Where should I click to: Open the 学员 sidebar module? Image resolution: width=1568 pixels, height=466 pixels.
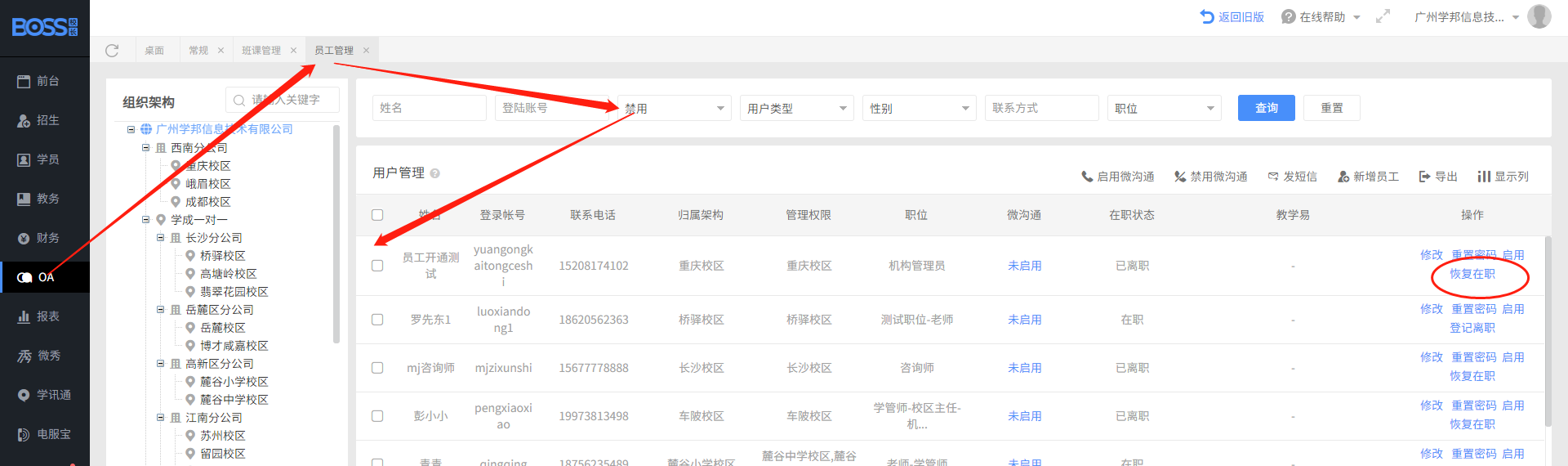(x=38, y=159)
